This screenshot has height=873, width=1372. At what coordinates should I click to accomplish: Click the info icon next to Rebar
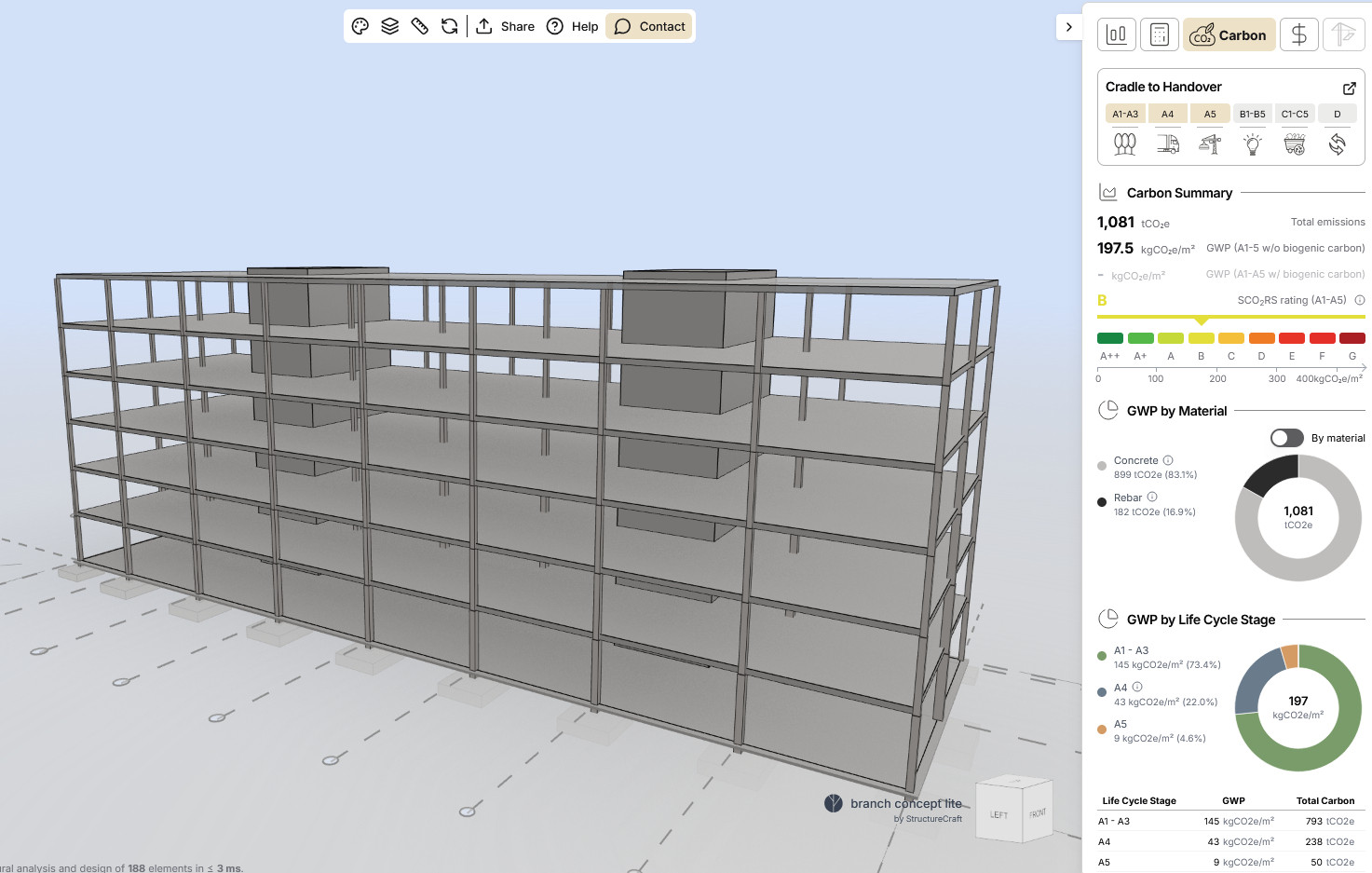tap(1152, 497)
